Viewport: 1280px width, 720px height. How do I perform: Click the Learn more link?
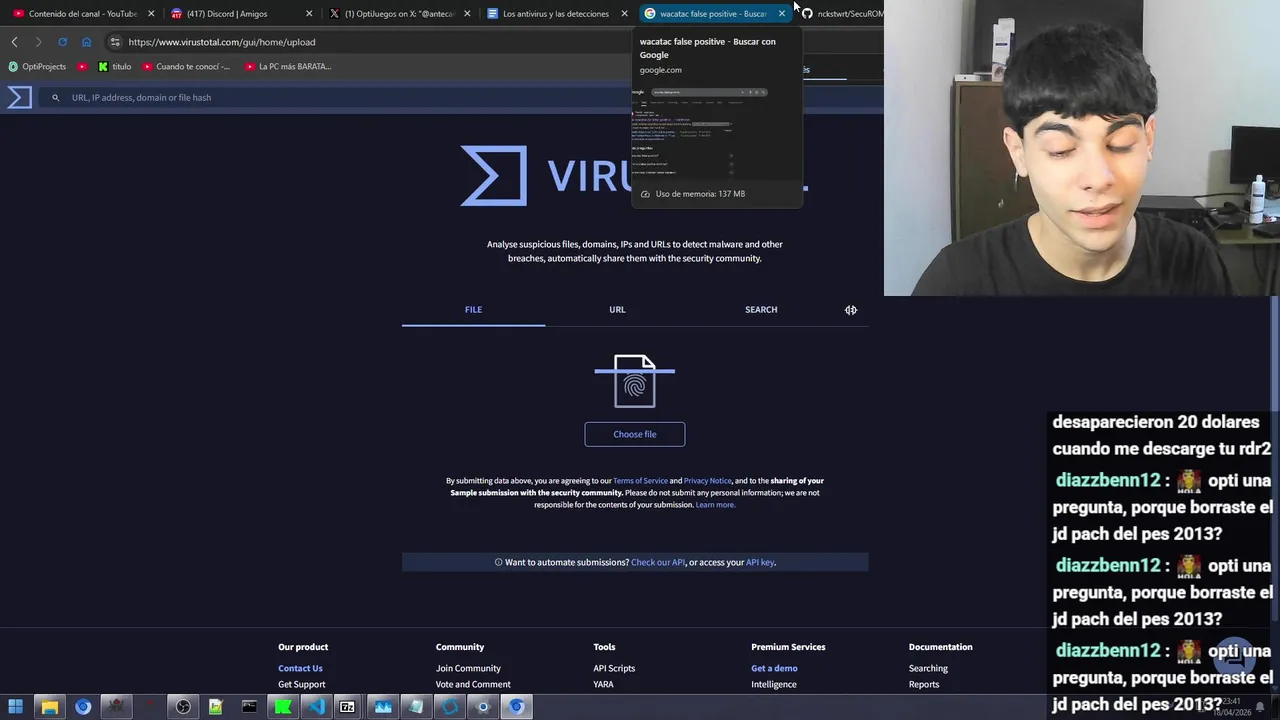[715, 505]
